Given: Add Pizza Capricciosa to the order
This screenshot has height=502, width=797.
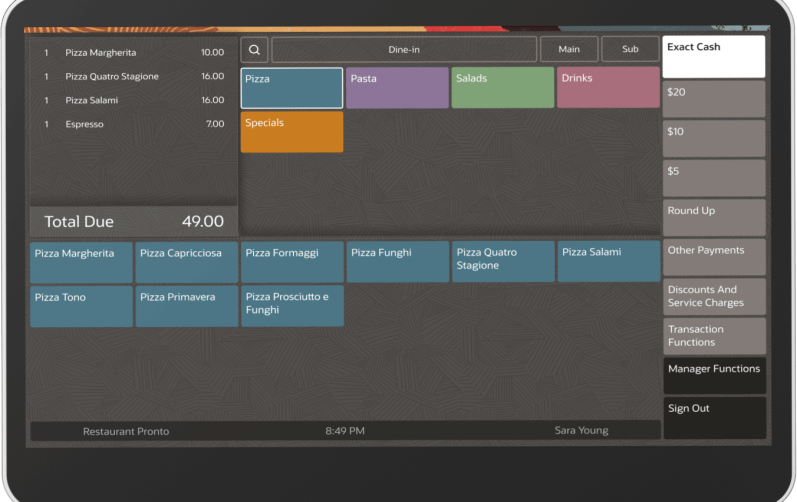Looking at the screenshot, I should click(186, 262).
